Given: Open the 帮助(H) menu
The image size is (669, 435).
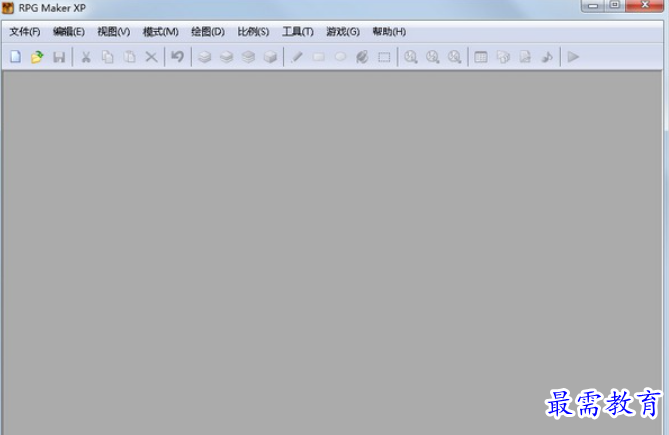Looking at the screenshot, I should click(389, 32).
